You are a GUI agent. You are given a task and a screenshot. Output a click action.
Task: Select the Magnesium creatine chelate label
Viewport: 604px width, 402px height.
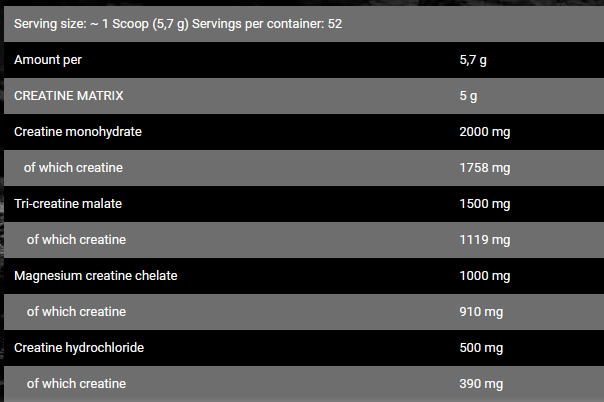pyautogui.click(x=96, y=276)
